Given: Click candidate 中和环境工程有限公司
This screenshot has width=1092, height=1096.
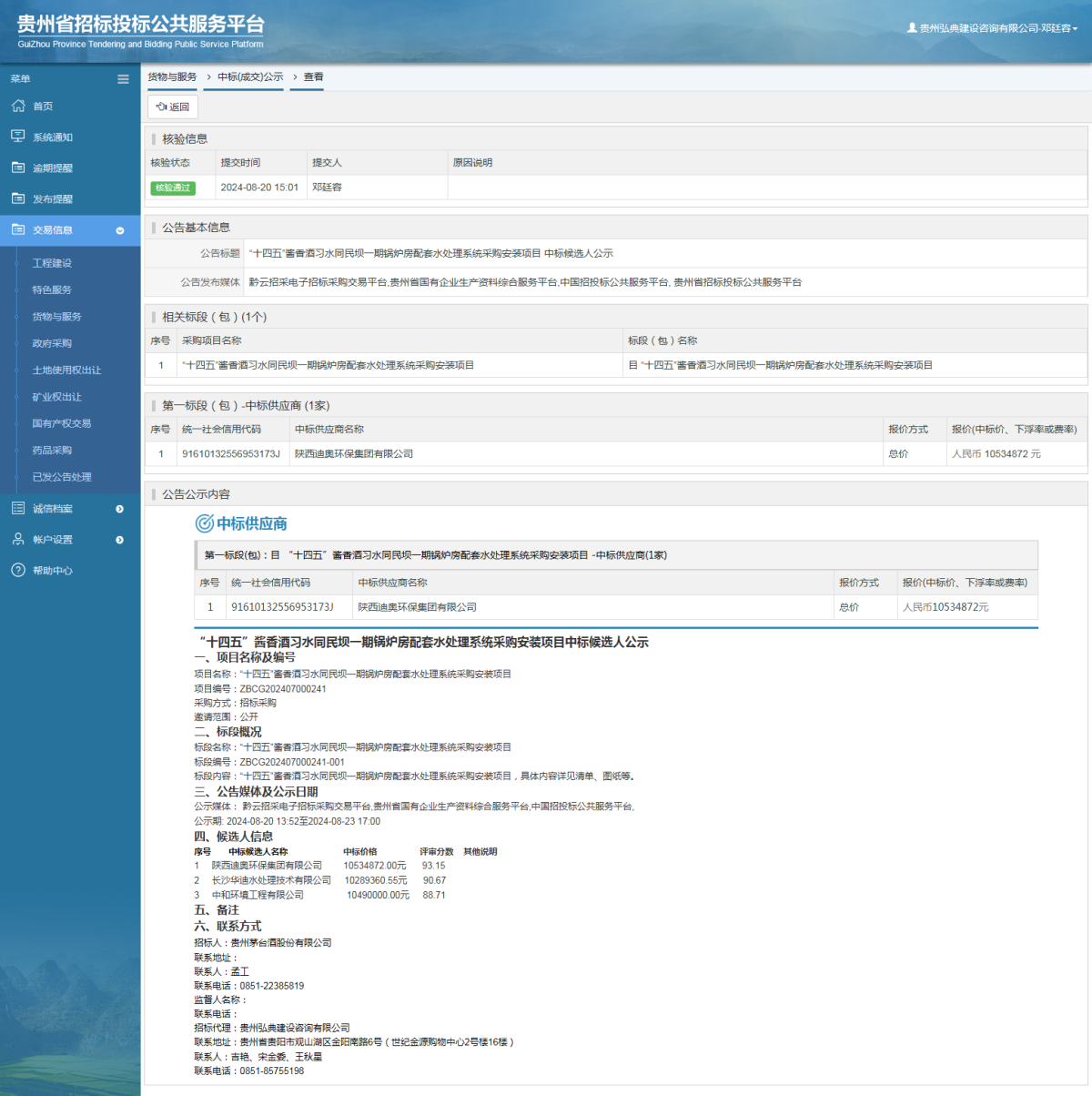Looking at the screenshot, I should coord(258,895).
